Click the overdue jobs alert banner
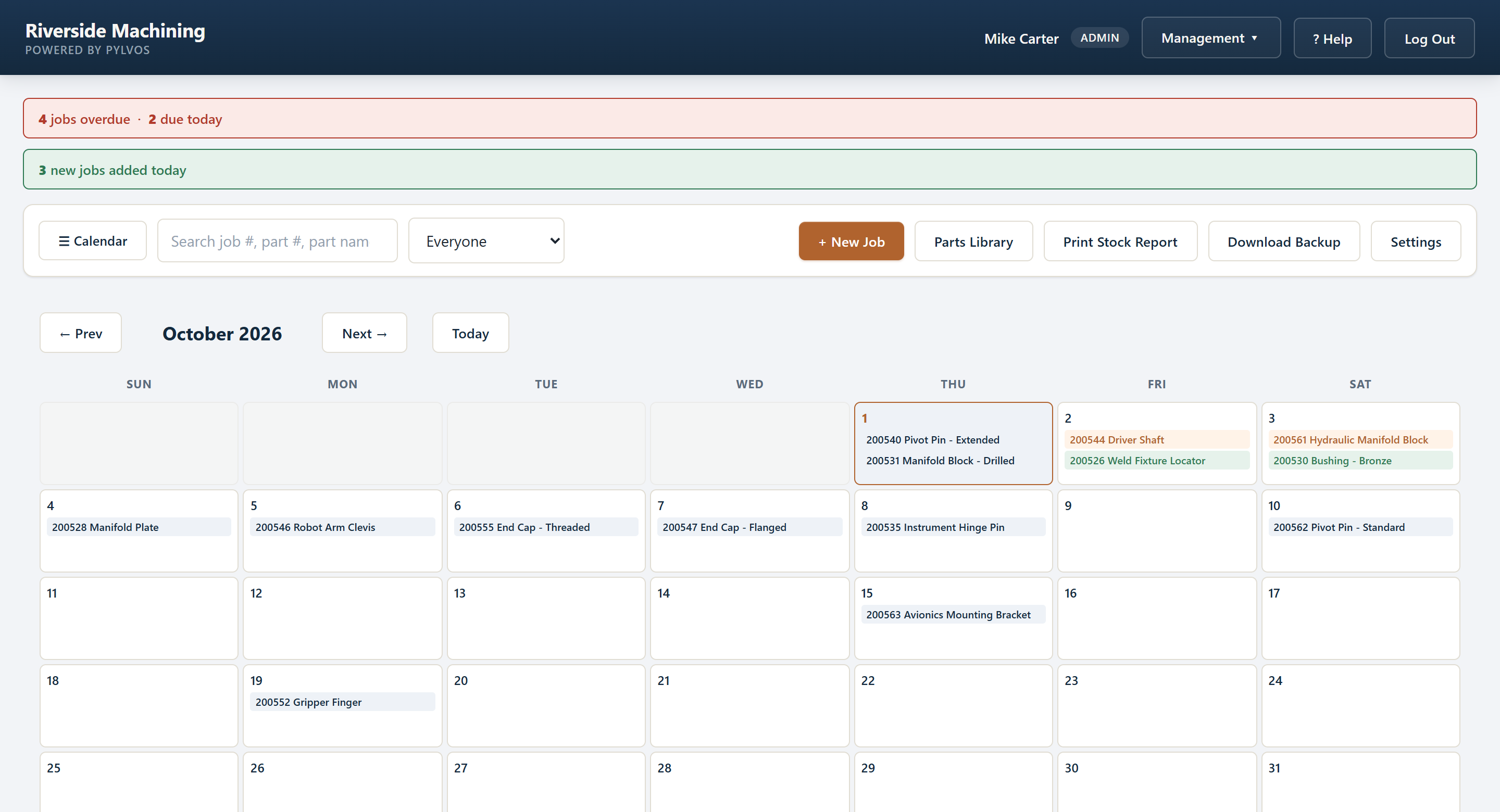 click(749, 118)
